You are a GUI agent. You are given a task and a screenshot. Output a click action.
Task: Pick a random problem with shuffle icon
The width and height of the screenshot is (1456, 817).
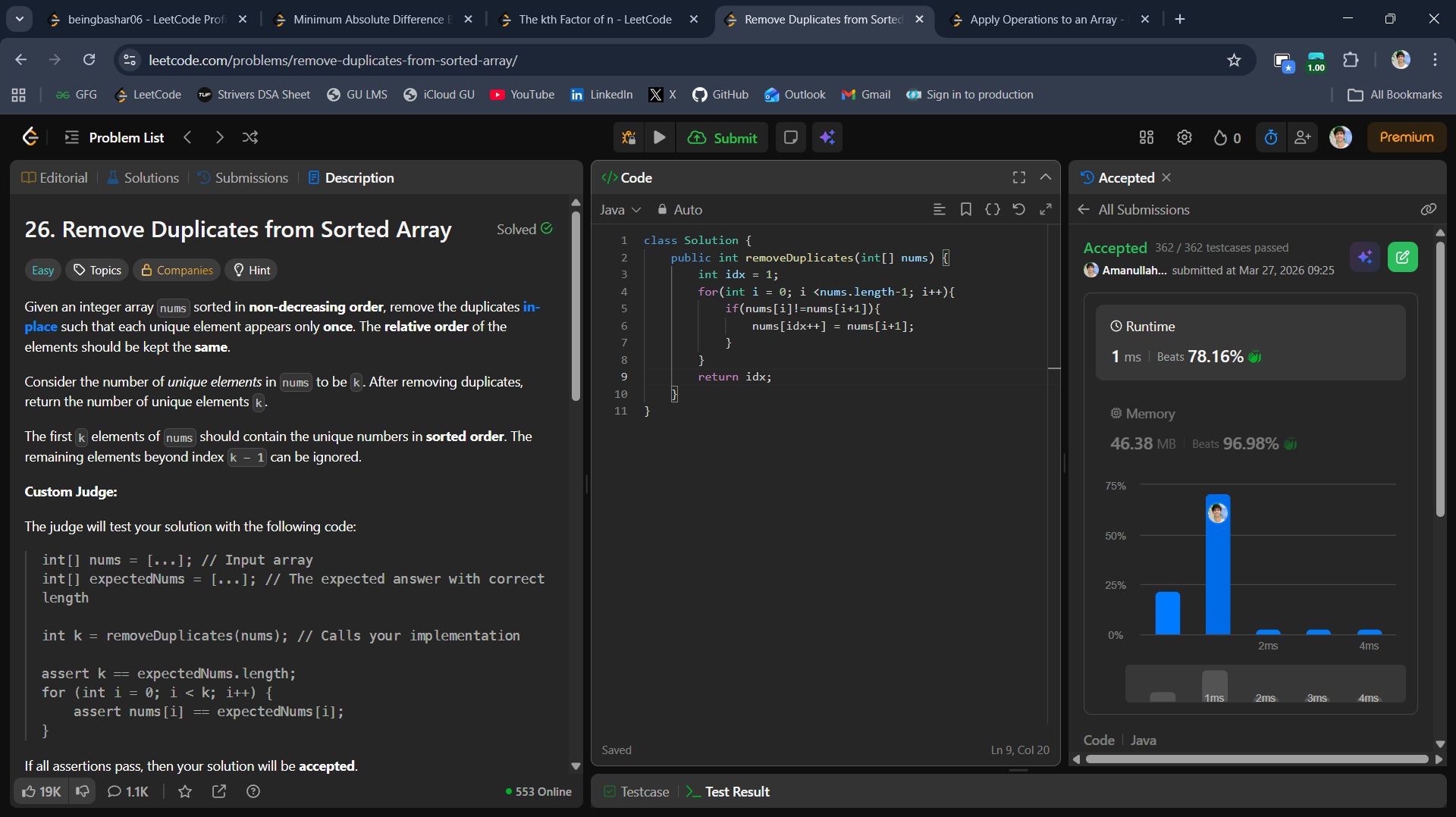tap(250, 137)
